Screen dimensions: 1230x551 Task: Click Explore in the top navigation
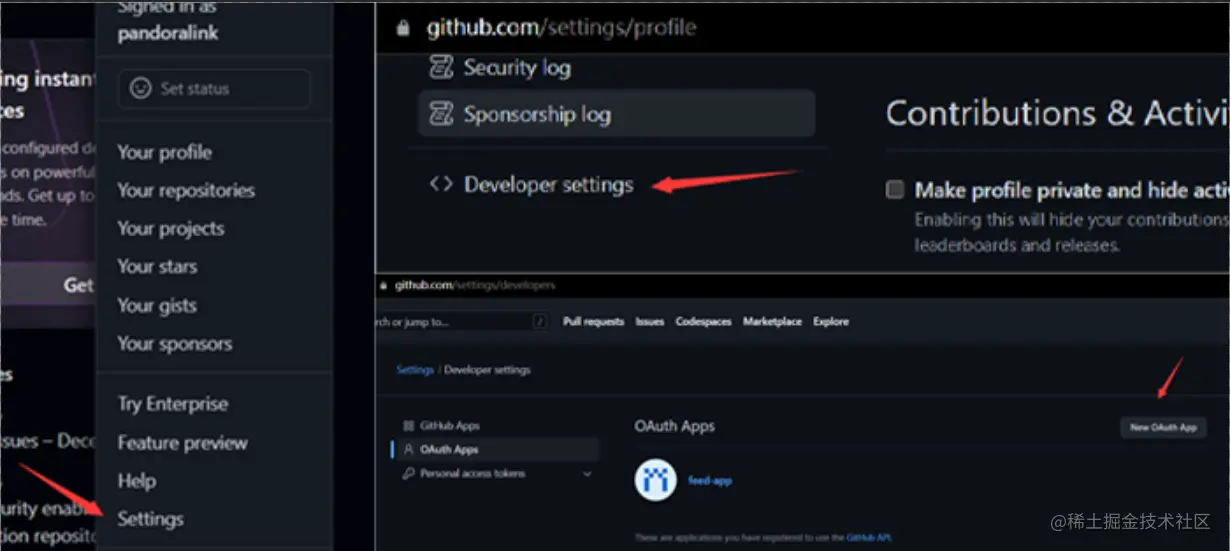[831, 321]
